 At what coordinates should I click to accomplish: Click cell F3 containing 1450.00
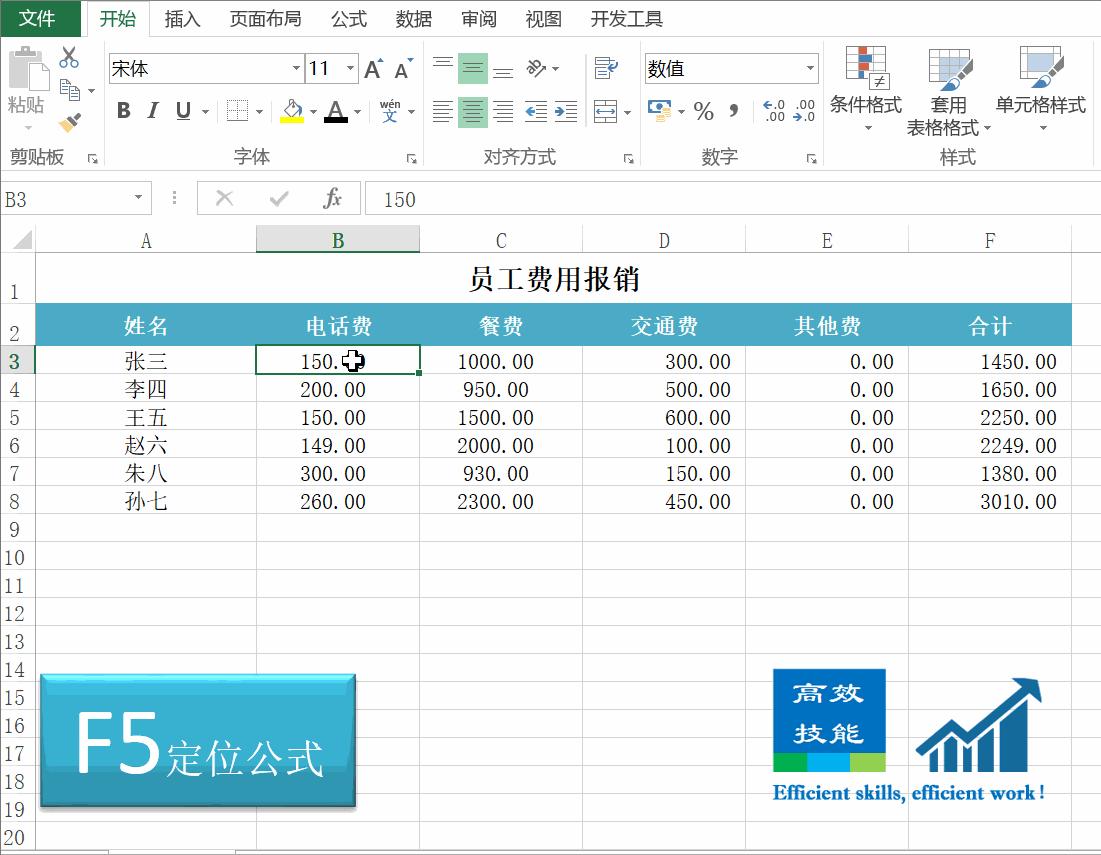990,361
